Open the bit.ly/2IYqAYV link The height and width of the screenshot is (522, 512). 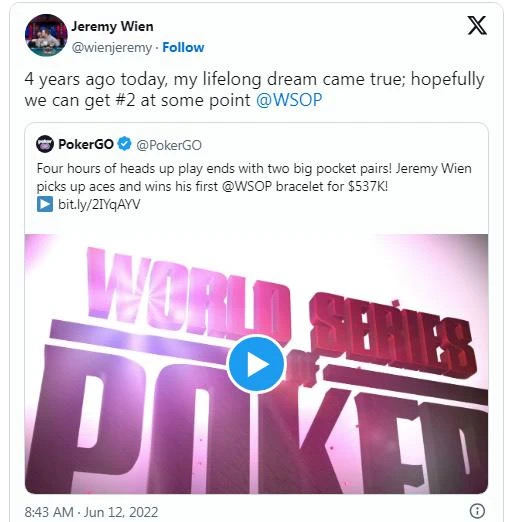(x=99, y=204)
